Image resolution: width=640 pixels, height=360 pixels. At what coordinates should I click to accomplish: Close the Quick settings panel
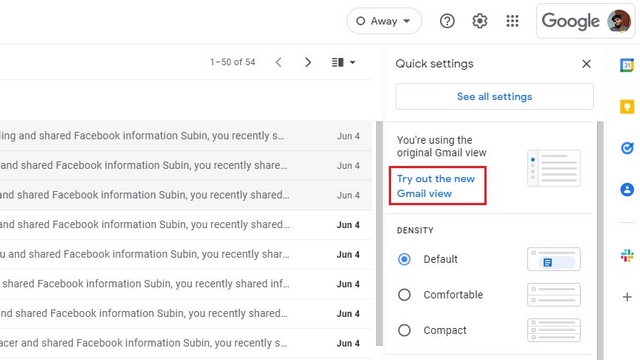tap(586, 64)
